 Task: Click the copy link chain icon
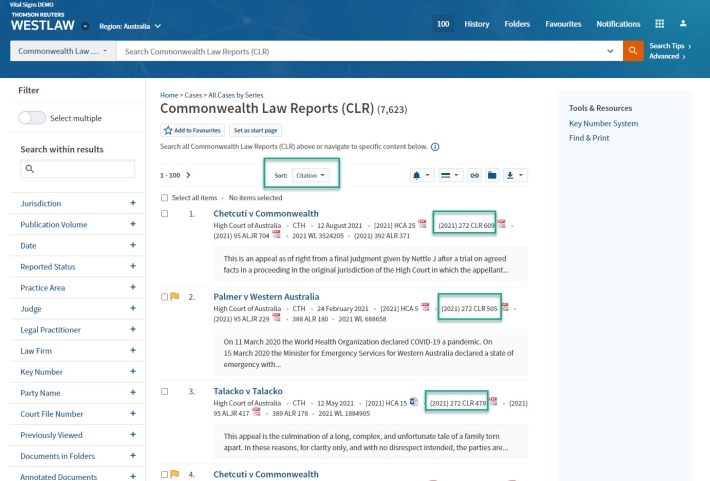(x=475, y=175)
